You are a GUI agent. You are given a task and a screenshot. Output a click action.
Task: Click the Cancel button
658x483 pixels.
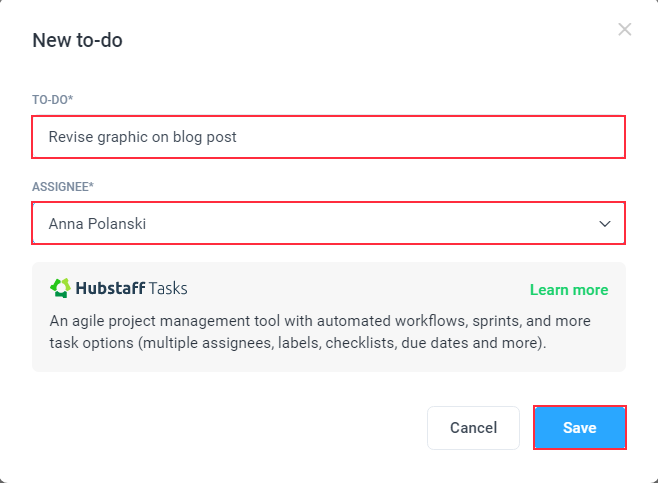473,428
